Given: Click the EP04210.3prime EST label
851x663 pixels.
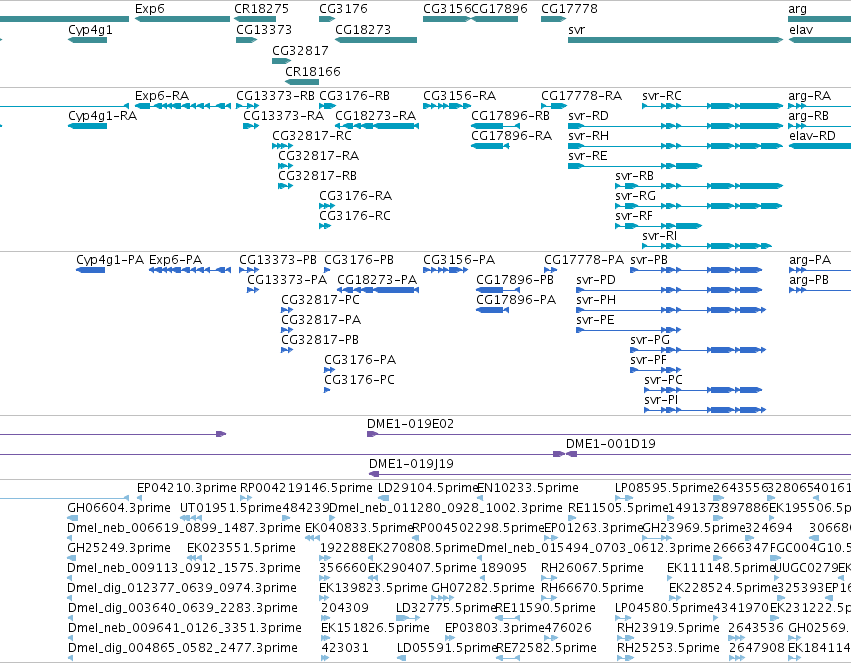Looking at the screenshot, I should coord(186,487).
